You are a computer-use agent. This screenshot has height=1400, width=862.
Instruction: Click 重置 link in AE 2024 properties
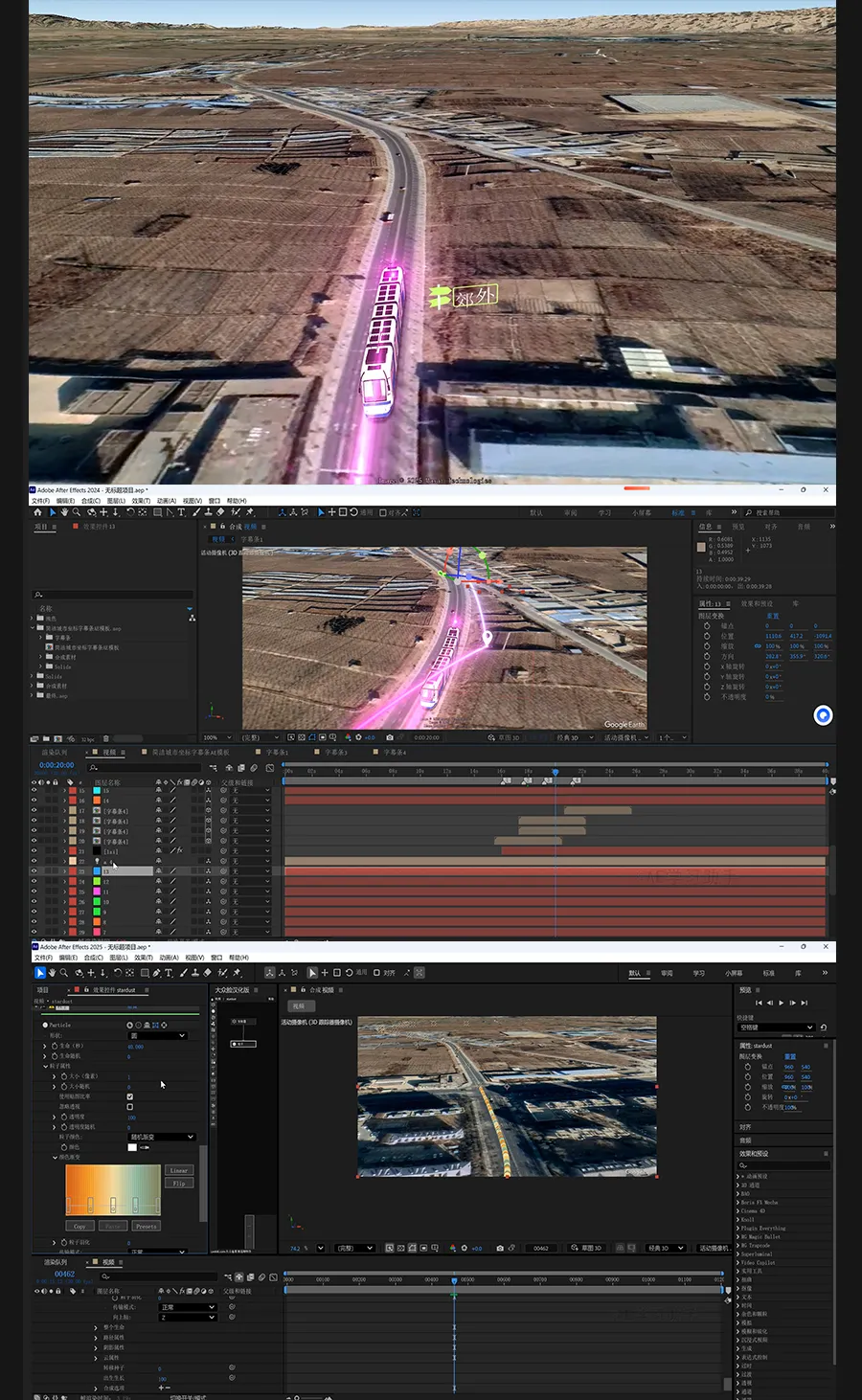click(x=773, y=616)
